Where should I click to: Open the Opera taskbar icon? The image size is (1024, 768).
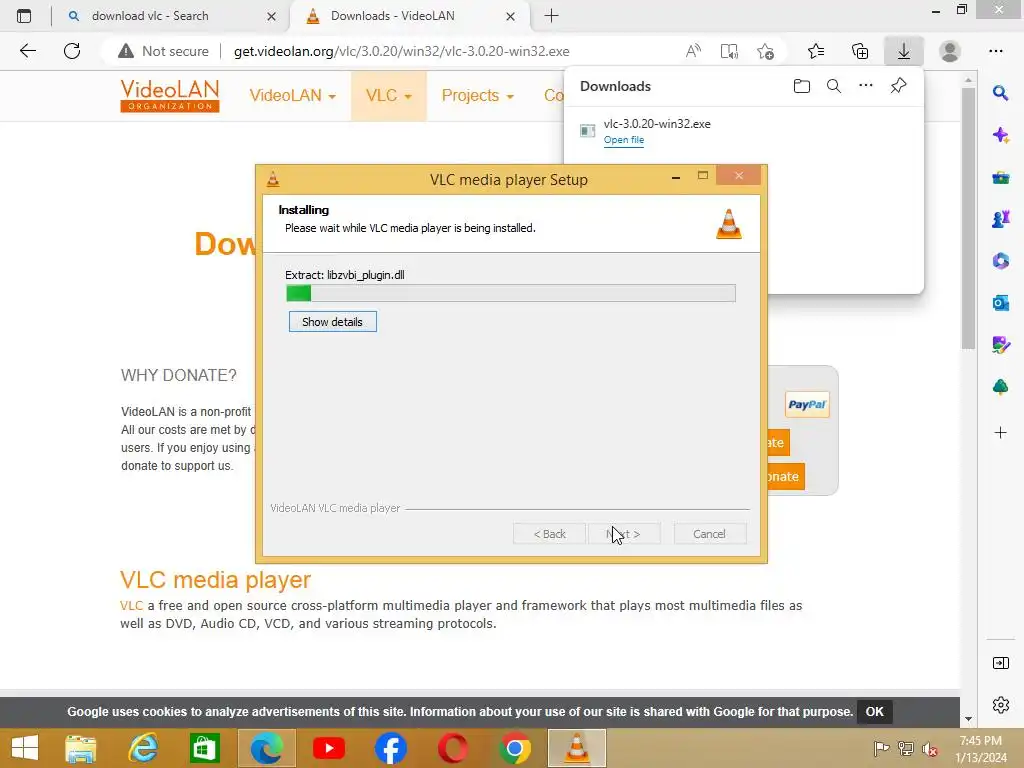point(453,748)
